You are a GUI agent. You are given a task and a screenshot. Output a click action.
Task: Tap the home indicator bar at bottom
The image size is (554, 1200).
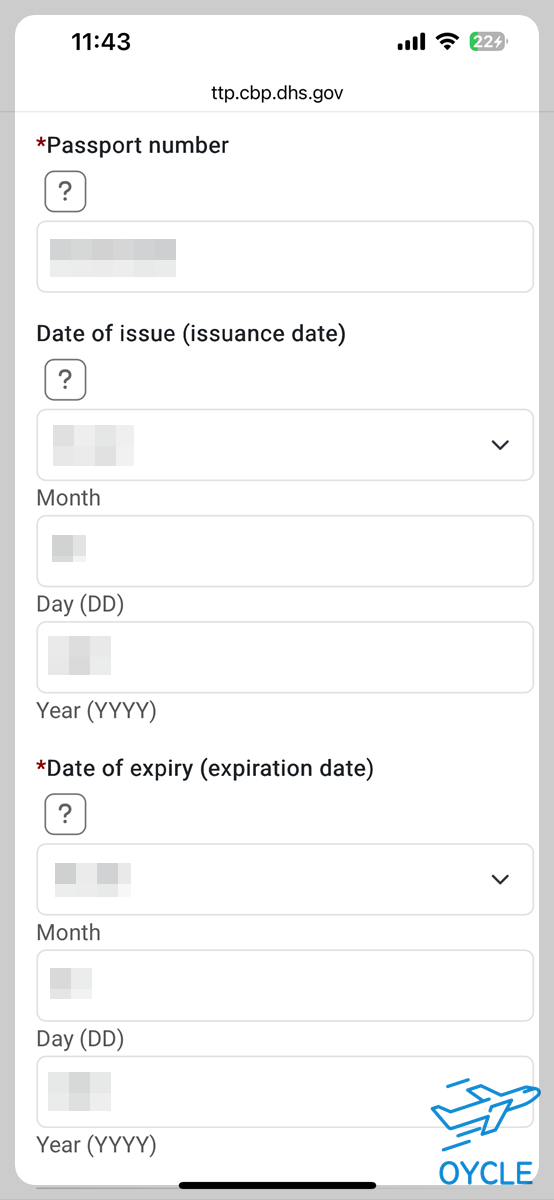point(277,1185)
